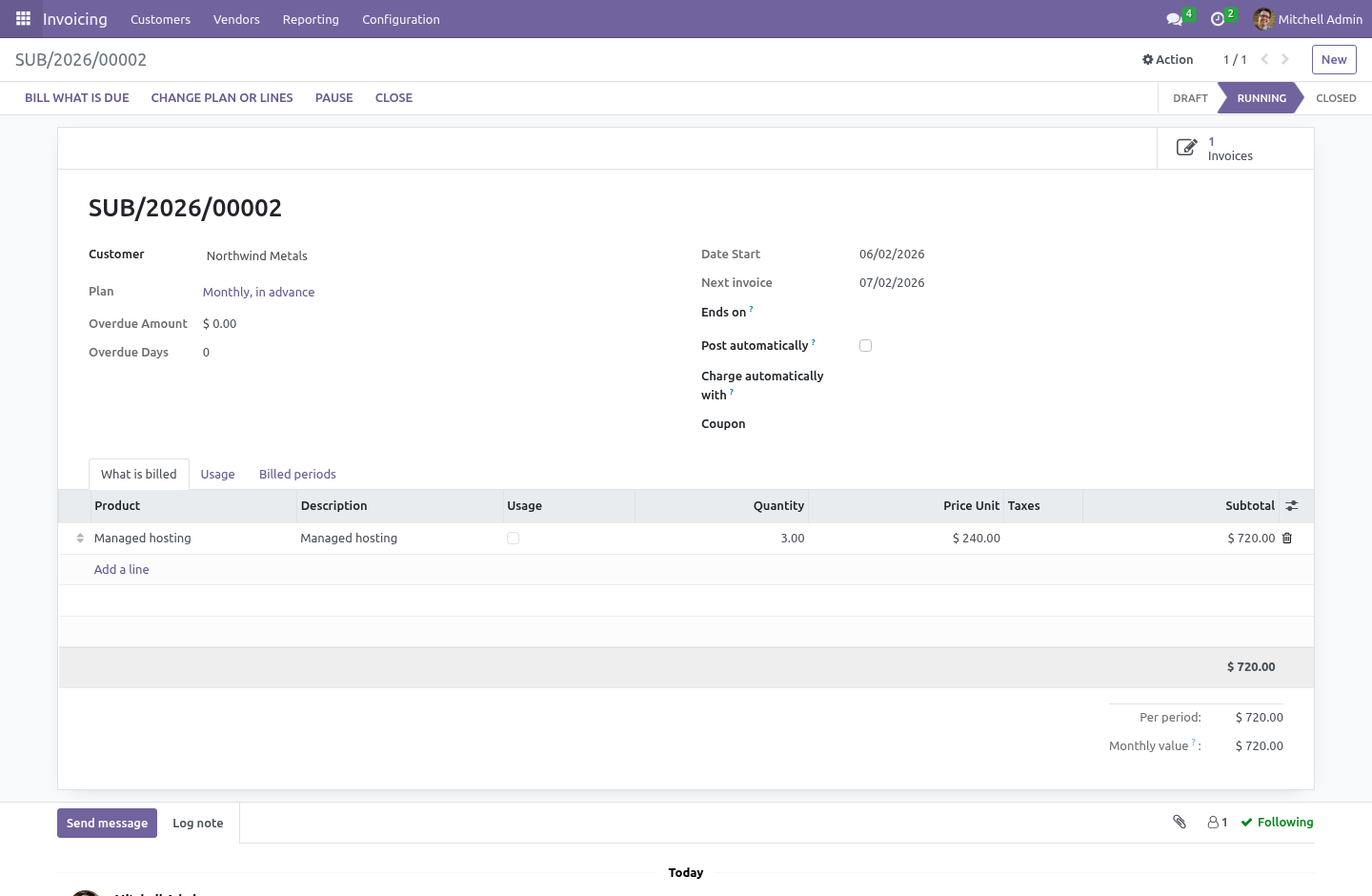Go to next record arrow
This screenshot has width=1372, height=896.
[1284, 59]
